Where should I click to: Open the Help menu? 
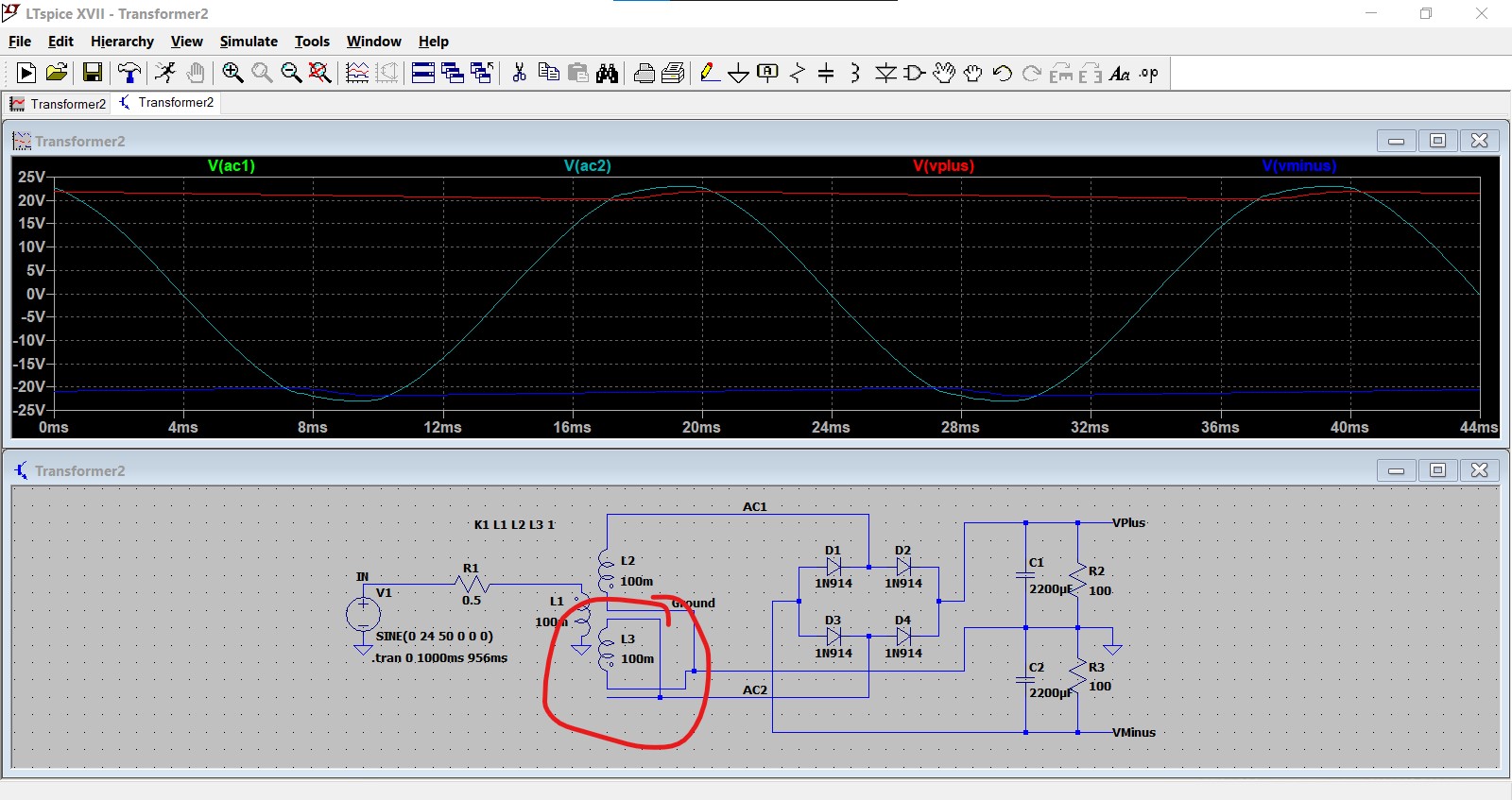pos(434,42)
